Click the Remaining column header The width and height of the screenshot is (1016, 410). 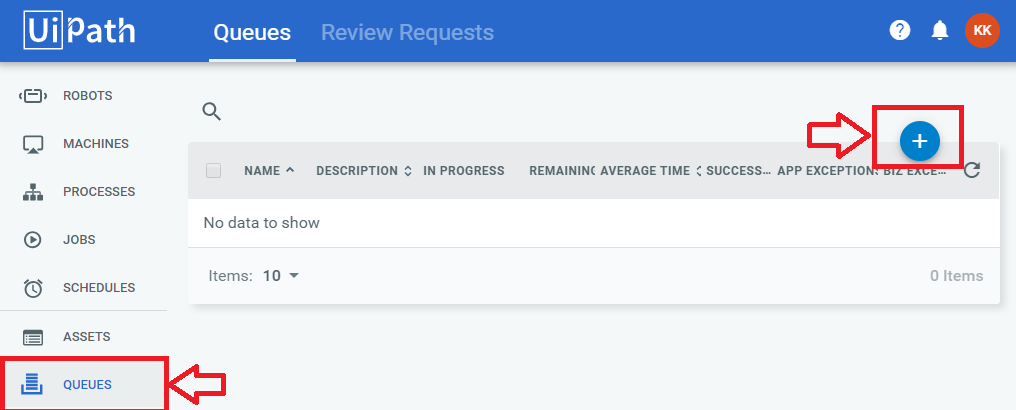[562, 171]
